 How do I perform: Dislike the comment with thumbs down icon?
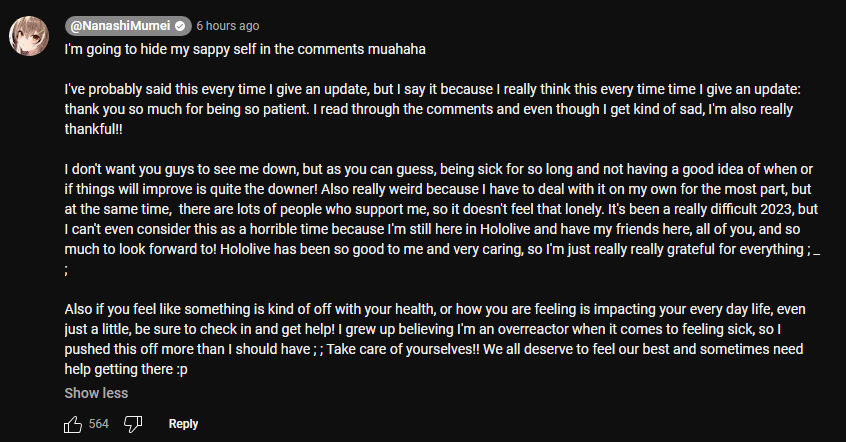click(x=133, y=424)
